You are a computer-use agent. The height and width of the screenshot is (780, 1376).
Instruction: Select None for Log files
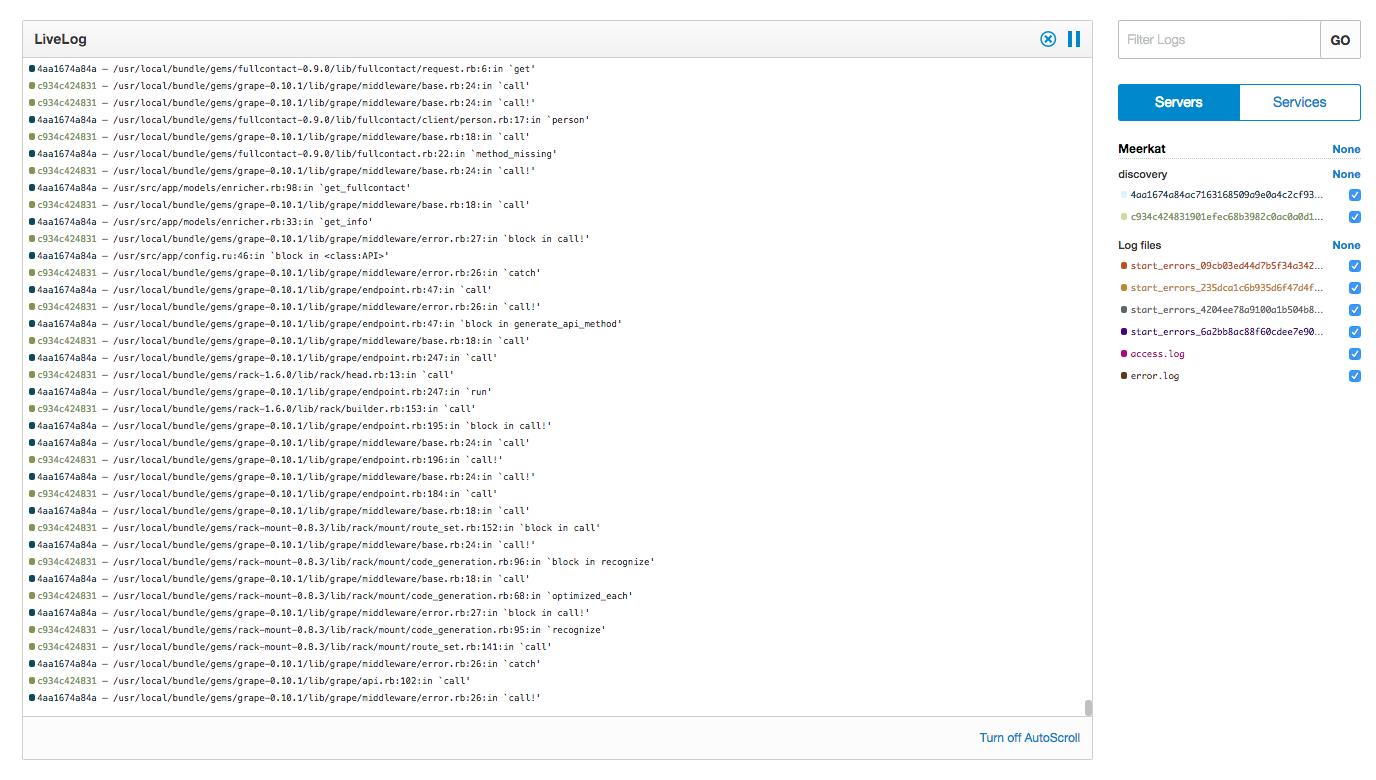(x=1346, y=245)
